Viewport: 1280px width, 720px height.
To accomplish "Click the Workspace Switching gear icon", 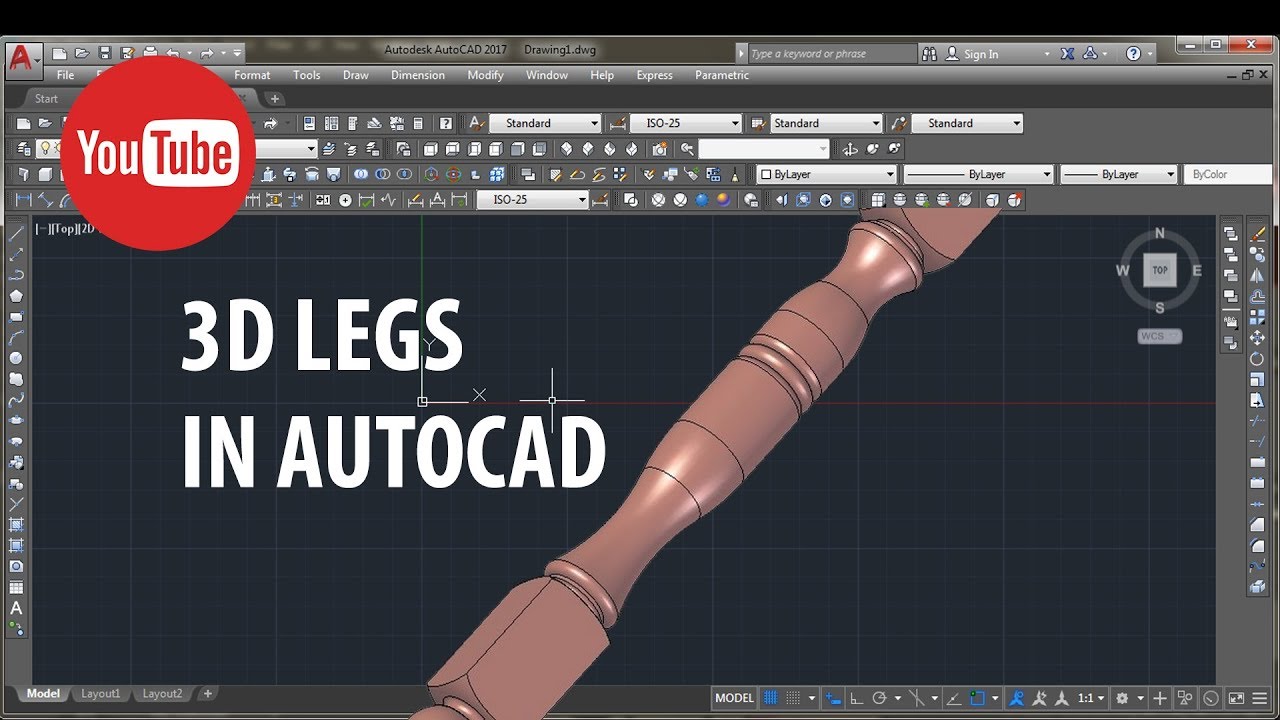I will click(1122, 698).
